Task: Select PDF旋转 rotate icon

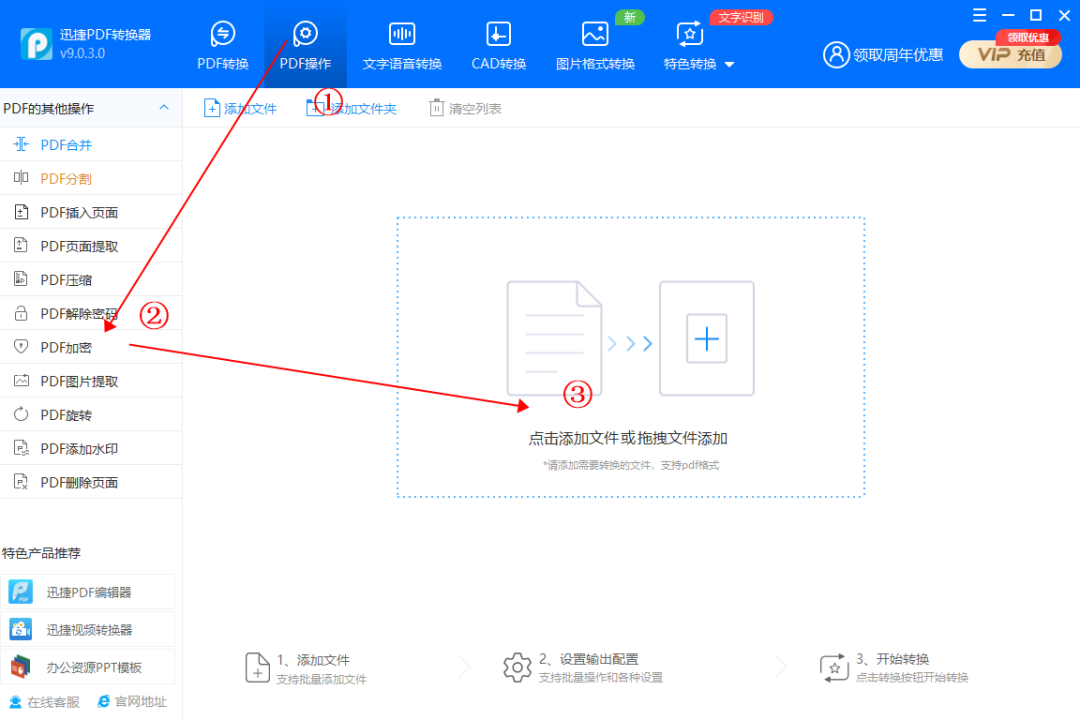Action: pos(21,414)
